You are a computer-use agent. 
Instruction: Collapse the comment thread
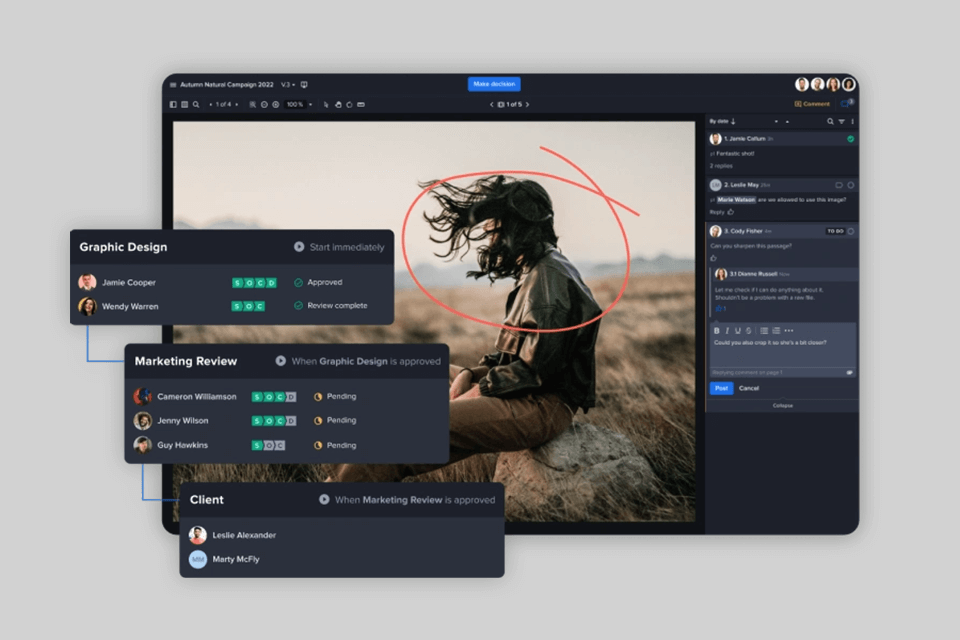[782, 405]
